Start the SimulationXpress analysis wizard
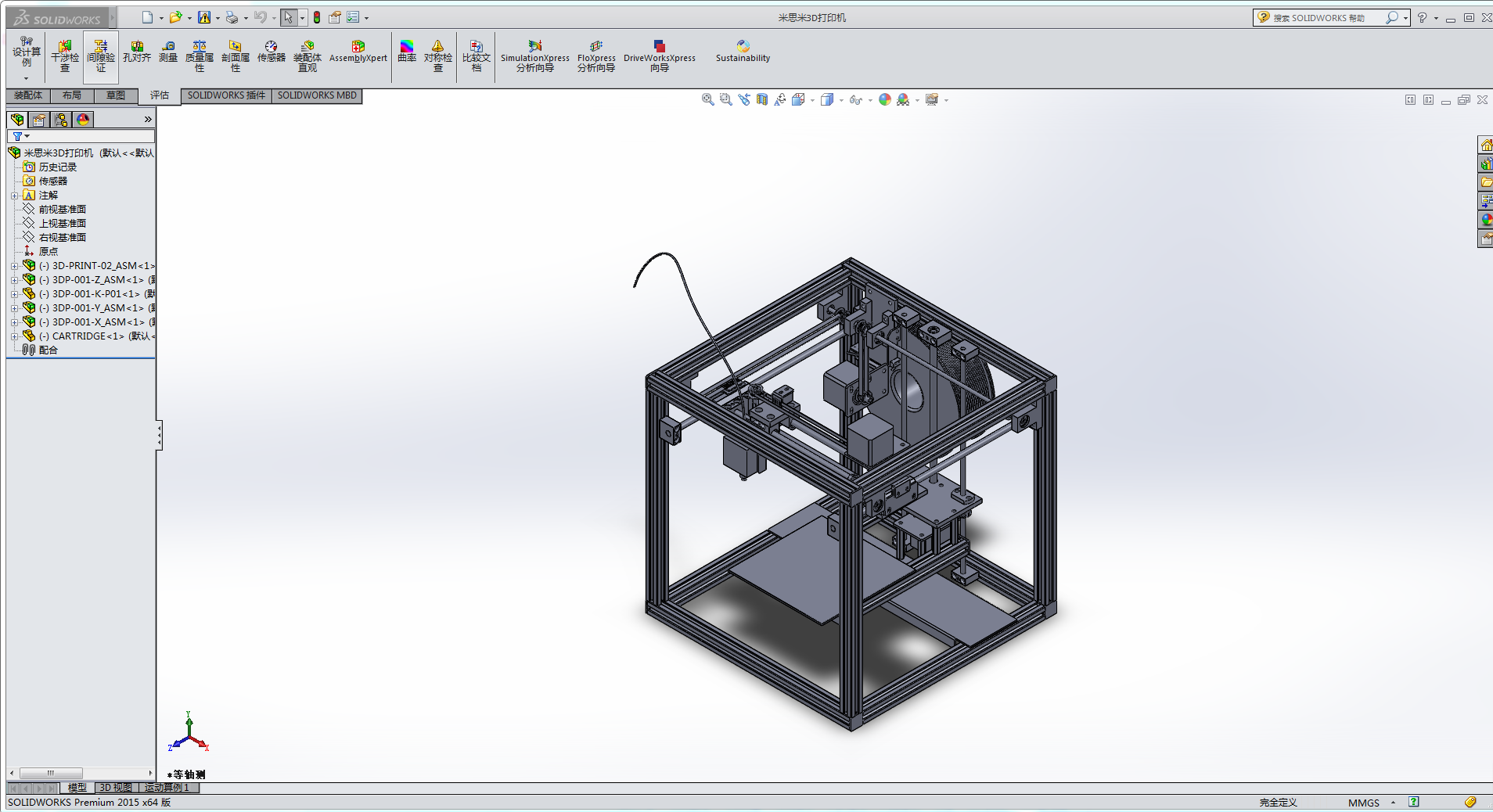 point(535,56)
